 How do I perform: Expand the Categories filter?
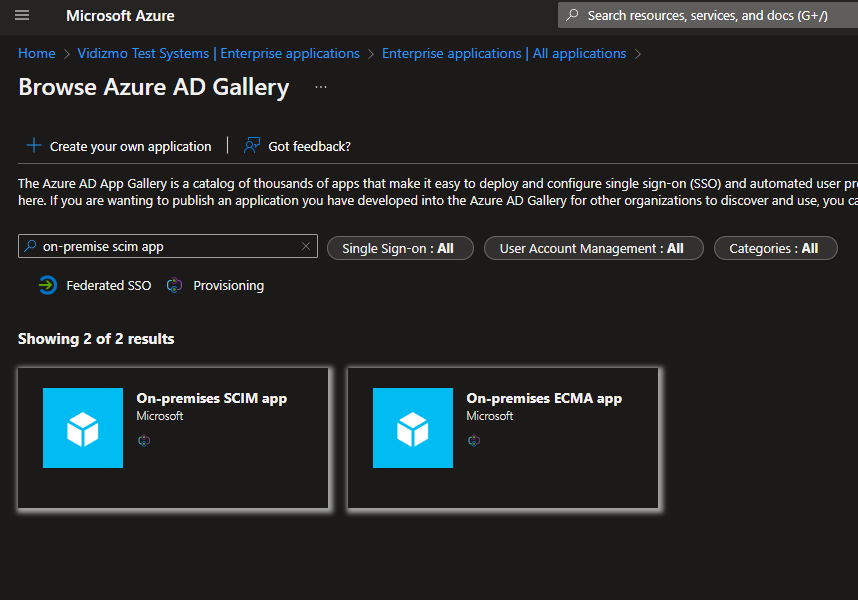tap(774, 248)
